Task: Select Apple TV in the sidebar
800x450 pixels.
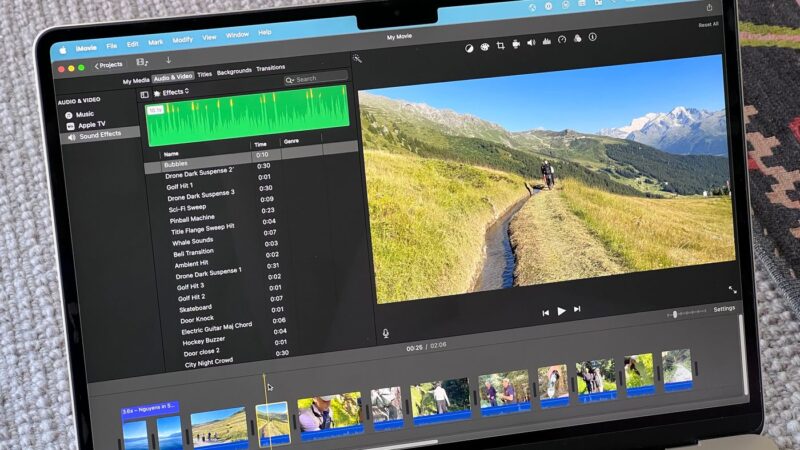Action: pyautogui.click(x=86, y=125)
